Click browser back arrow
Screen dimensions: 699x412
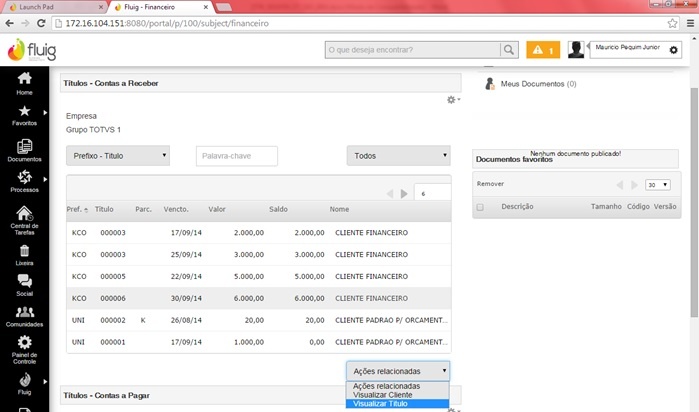click(x=9, y=23)
